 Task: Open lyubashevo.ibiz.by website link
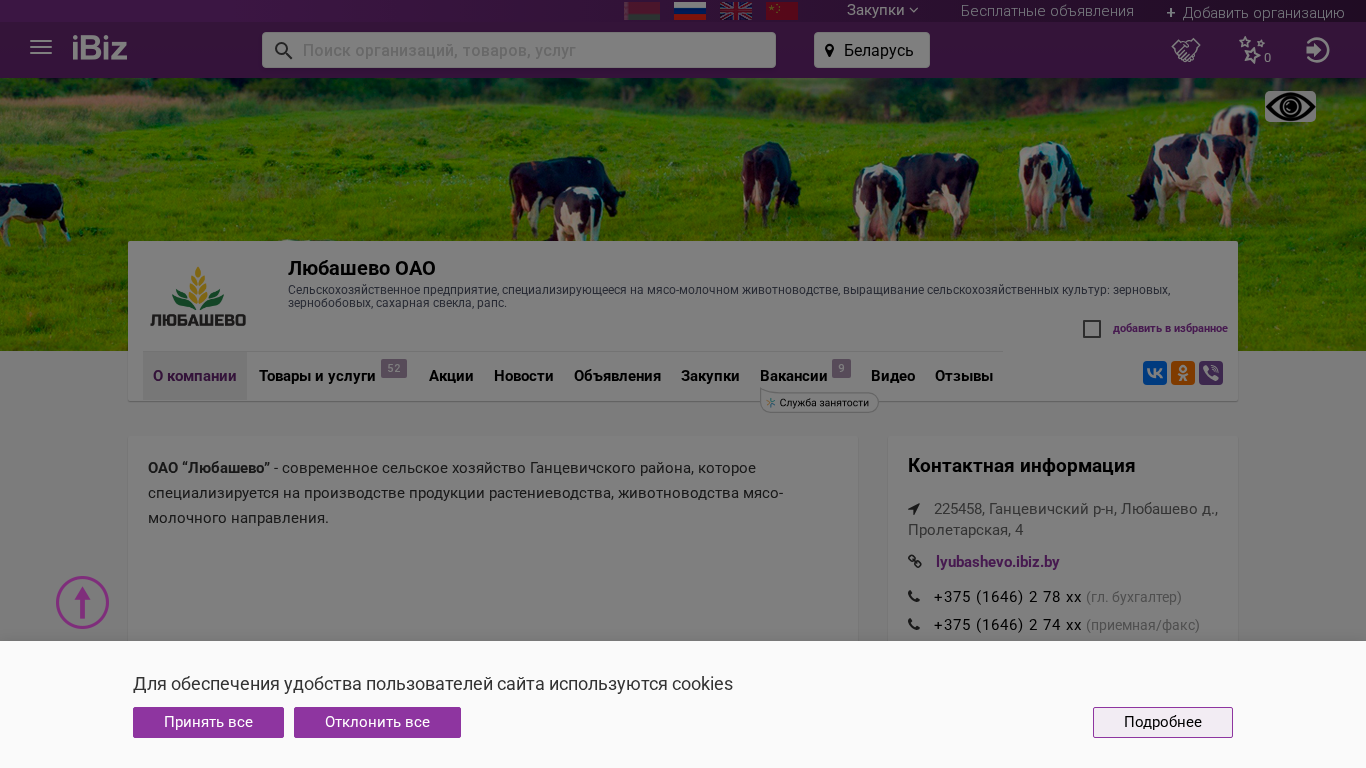[x=998, y=562]
